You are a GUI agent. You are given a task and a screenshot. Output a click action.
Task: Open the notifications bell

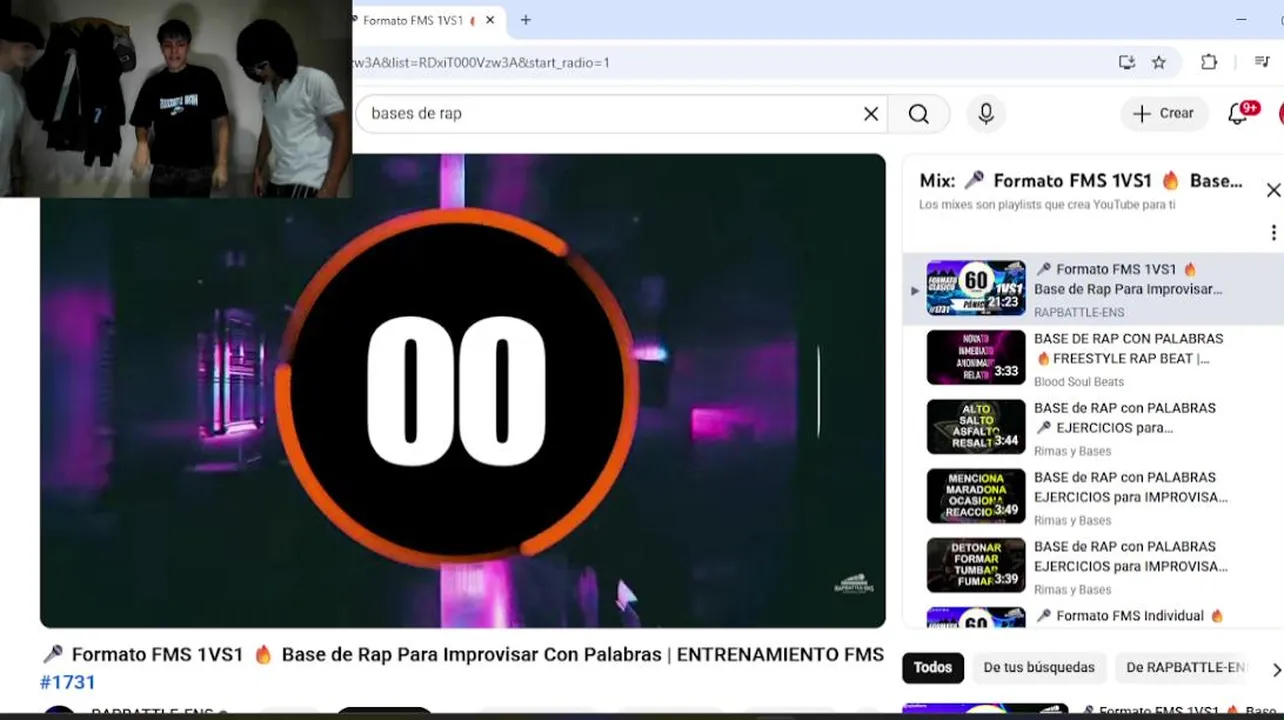[x=1238, y=113]
